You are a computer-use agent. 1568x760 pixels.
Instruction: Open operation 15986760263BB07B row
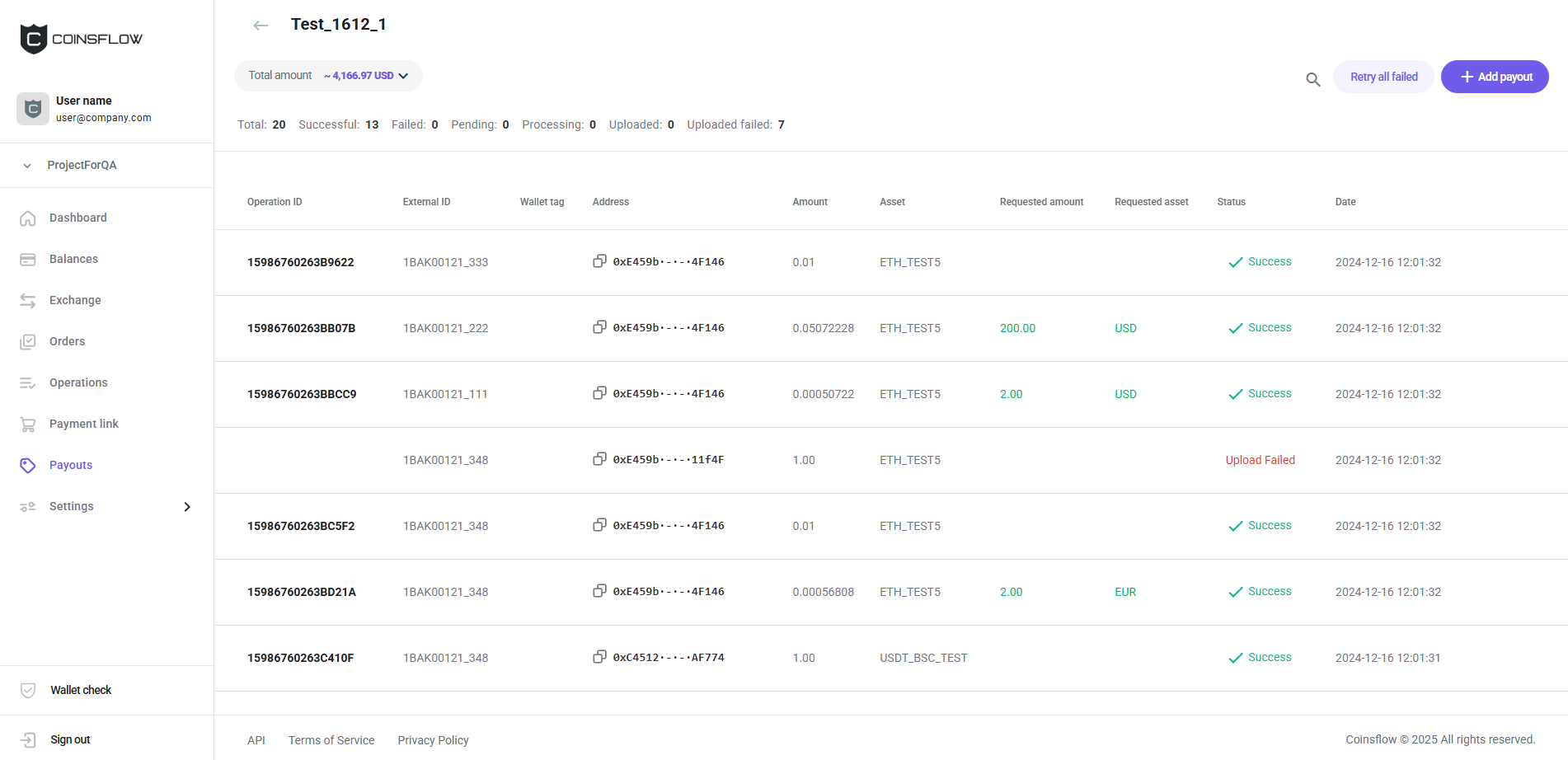(301, 328)
